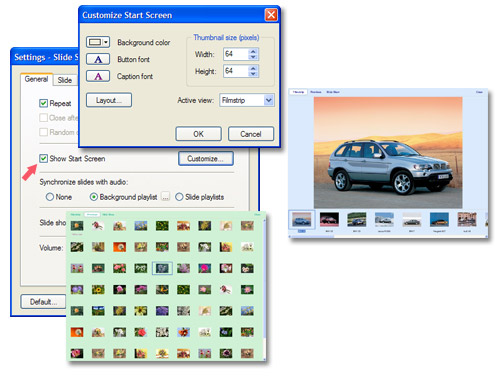Open the Layout... dialog button
The height and width of the screenshot is (380, 500).
pyautogui.click(x=109, y=100)
